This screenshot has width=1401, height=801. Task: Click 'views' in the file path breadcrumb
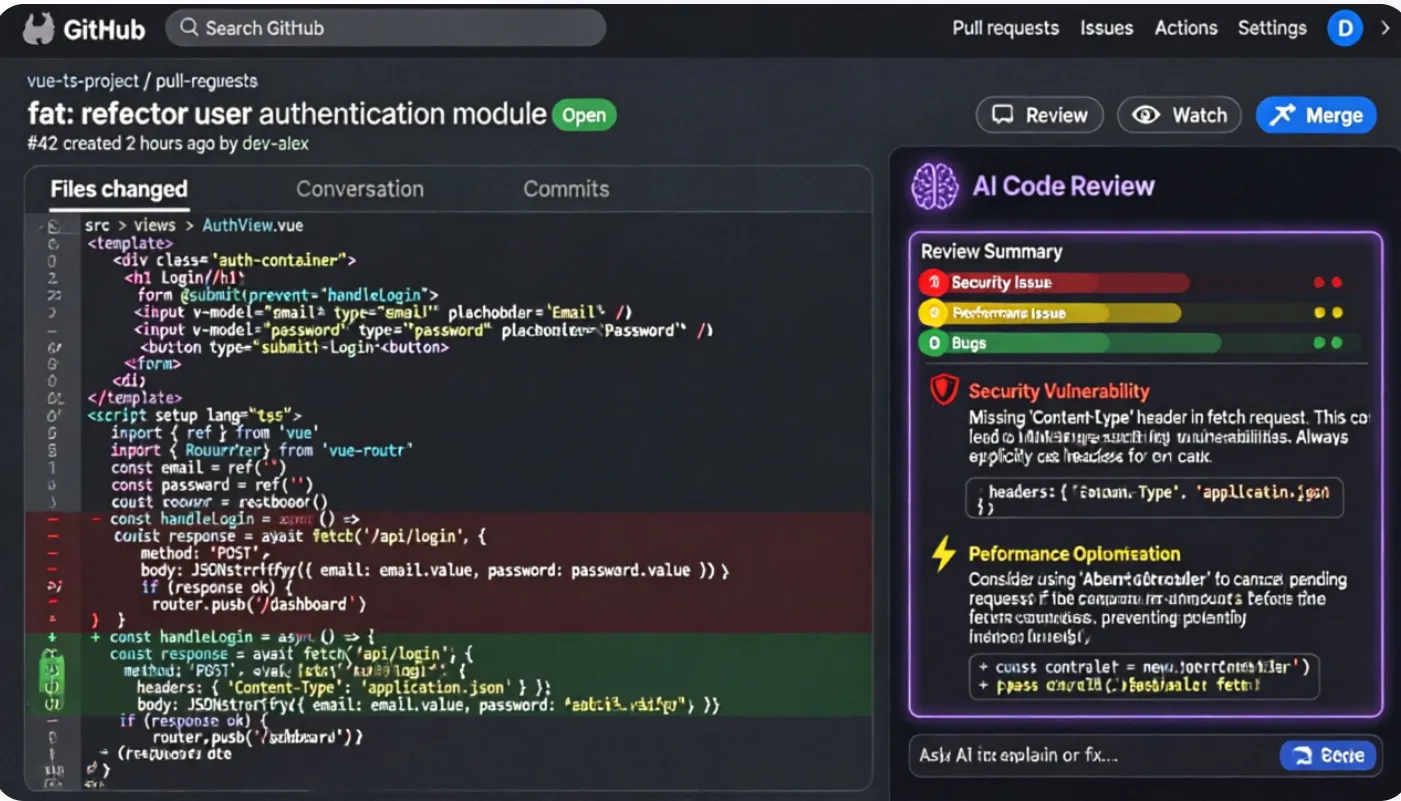click(x=154, y=226)
